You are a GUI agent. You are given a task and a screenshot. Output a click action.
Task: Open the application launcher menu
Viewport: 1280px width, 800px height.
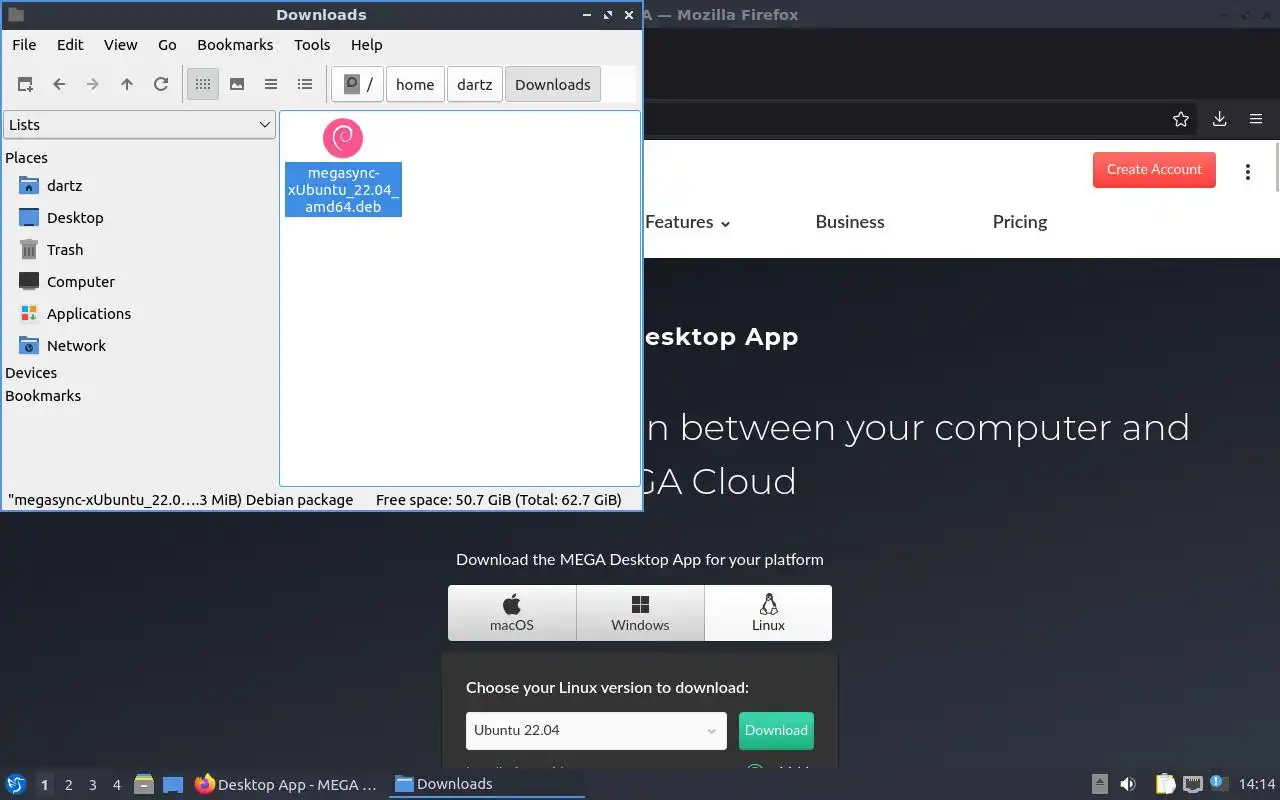(x=16, y=785)
